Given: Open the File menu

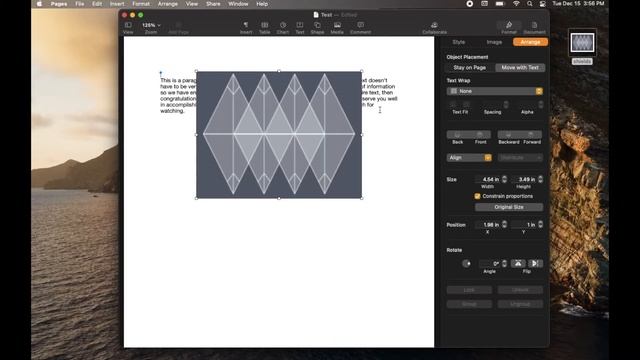Looking at the screenshot, I should [x=79, y=4].
